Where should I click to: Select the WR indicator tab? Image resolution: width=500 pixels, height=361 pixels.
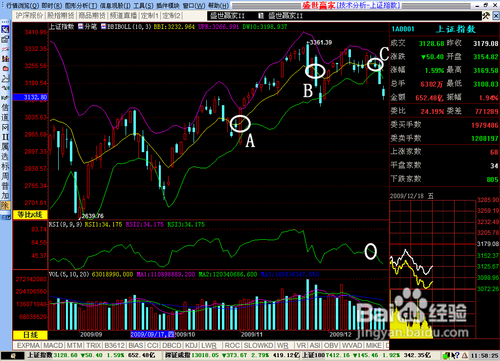click(282, 346)
